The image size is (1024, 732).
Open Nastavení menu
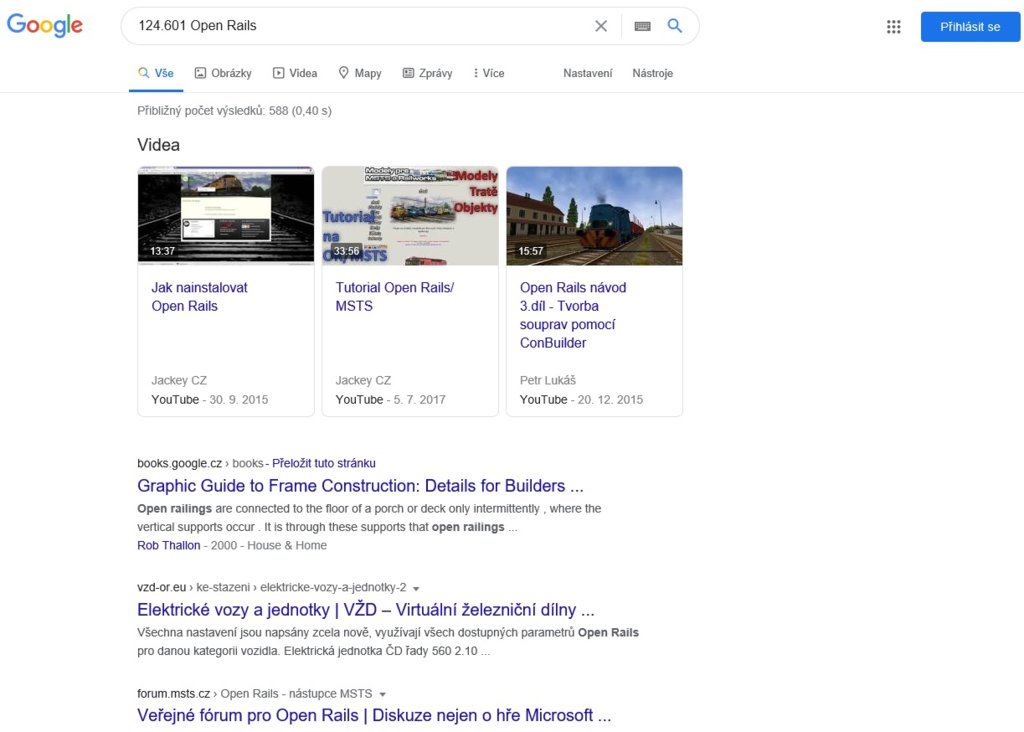tap(588, 73)
